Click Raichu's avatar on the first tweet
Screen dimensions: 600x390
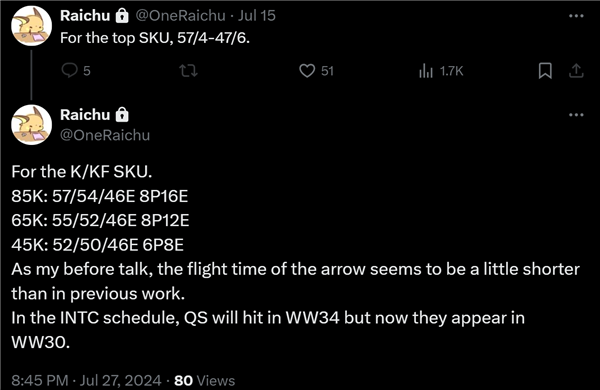(31, 26)
